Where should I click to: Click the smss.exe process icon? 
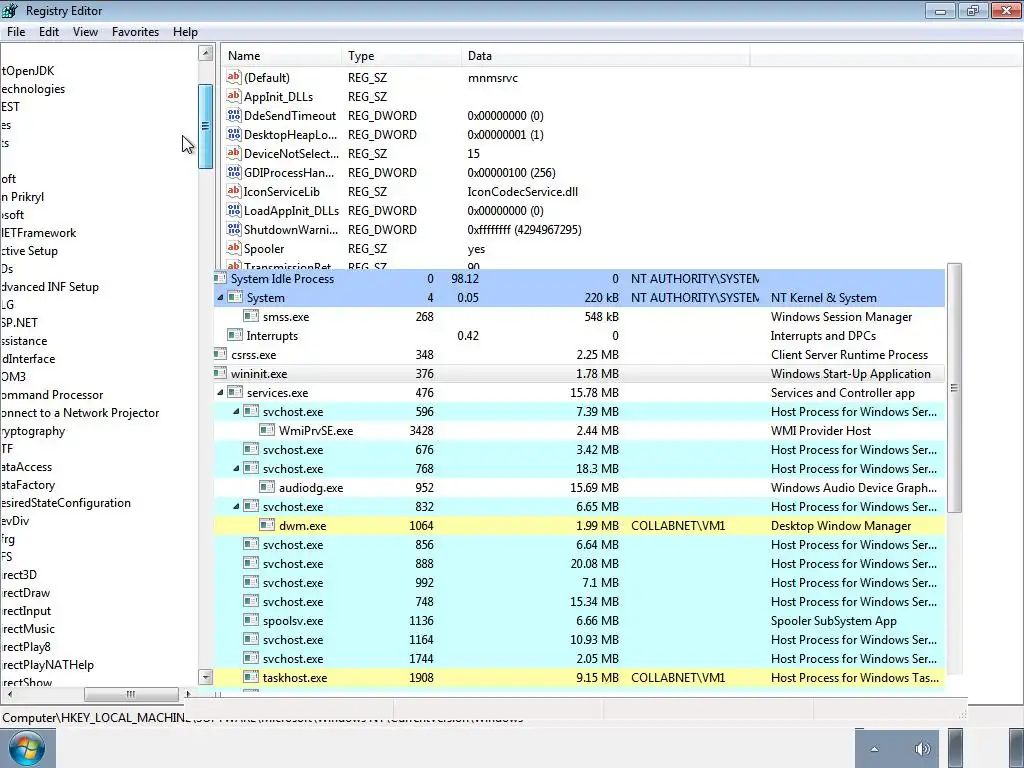coord(251,316)
